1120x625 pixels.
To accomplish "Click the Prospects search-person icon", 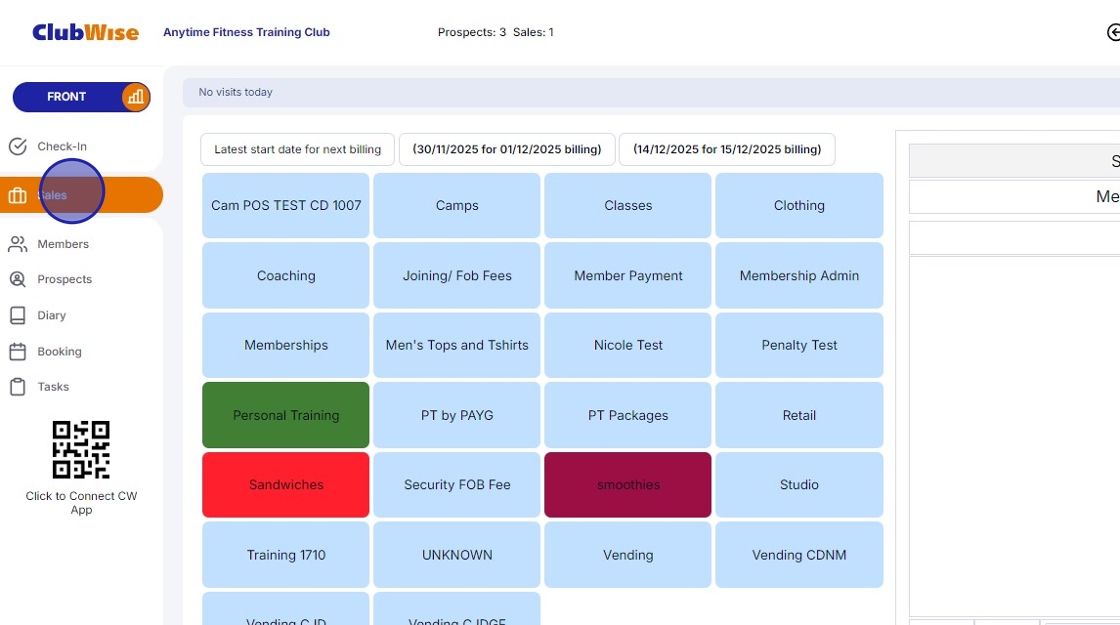I will (x=18, y=279).
